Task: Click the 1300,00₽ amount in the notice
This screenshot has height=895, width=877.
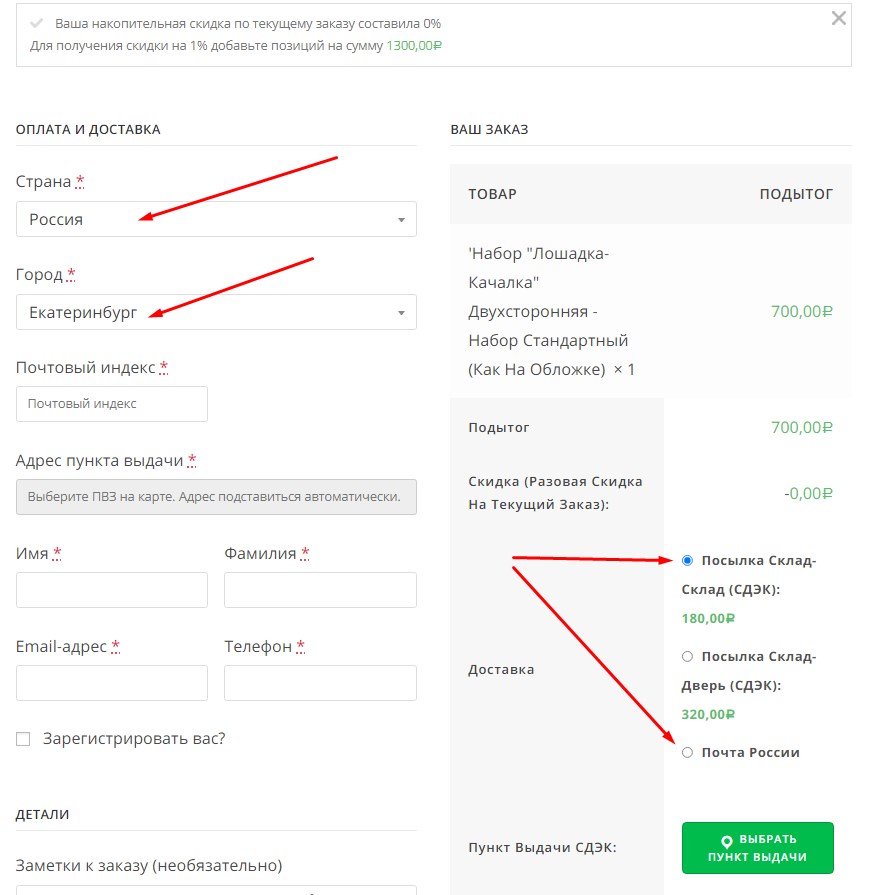Action: [414, 46]
